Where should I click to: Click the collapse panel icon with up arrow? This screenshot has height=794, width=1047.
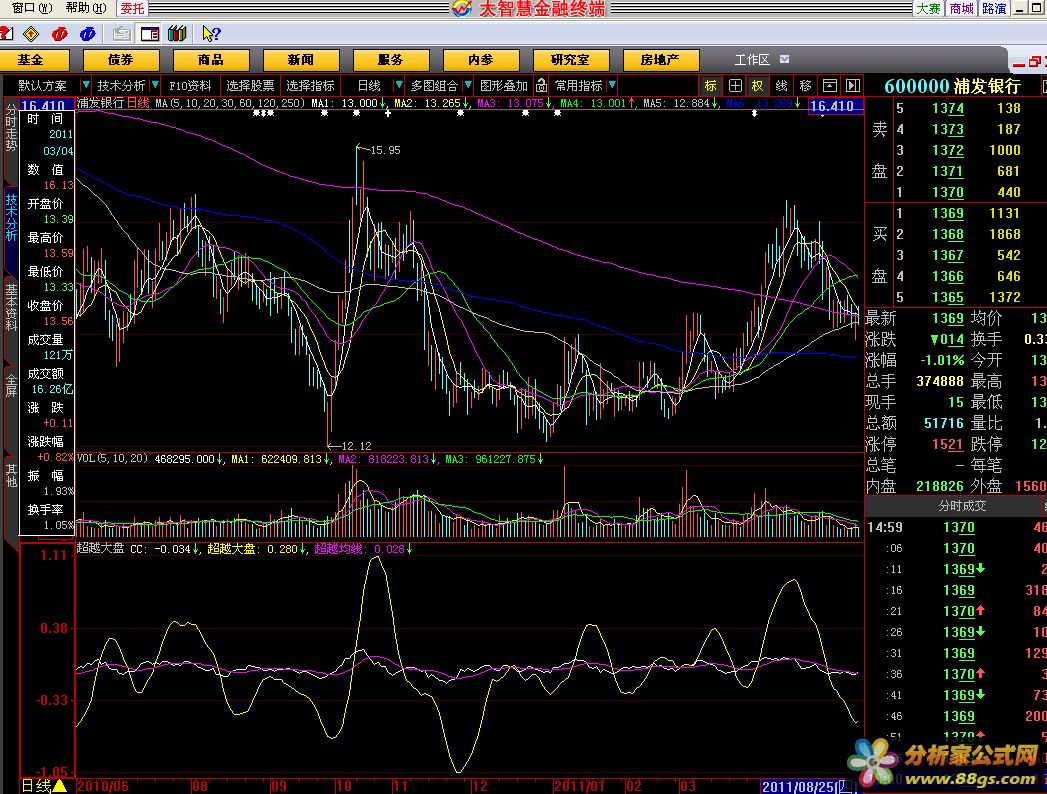point(829,85)
